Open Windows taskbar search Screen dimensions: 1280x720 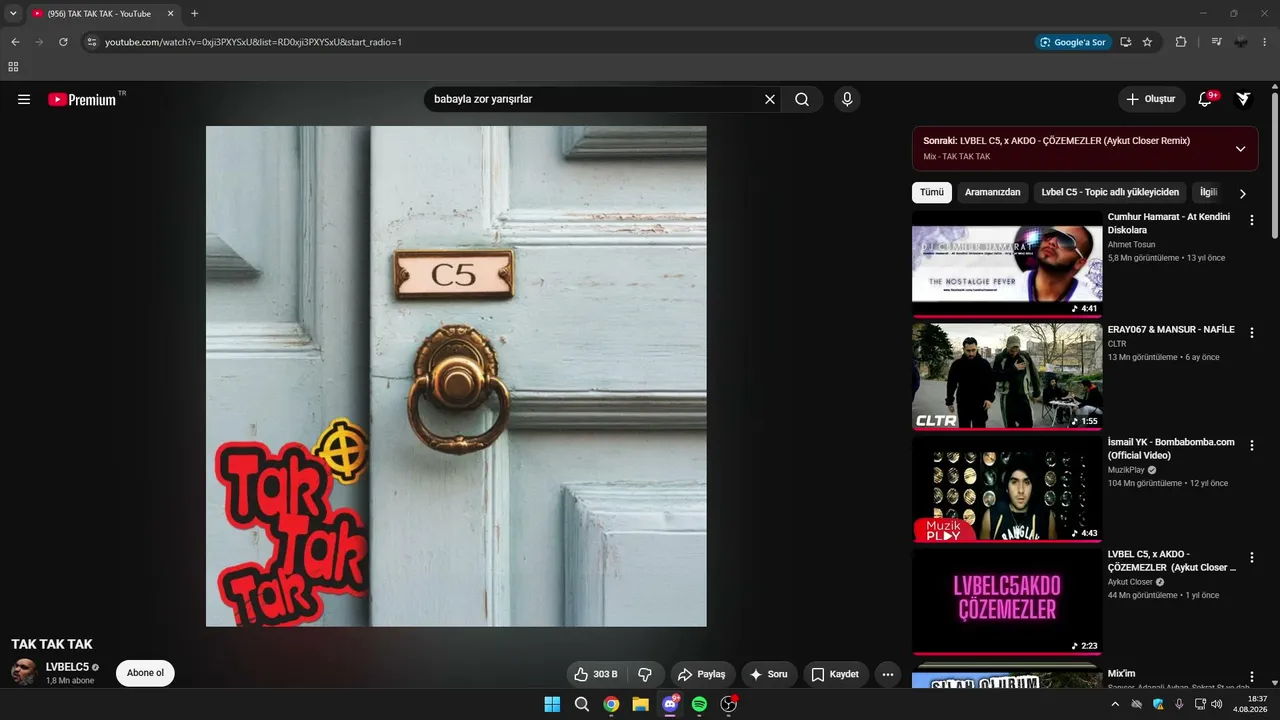tap(581, 704)
